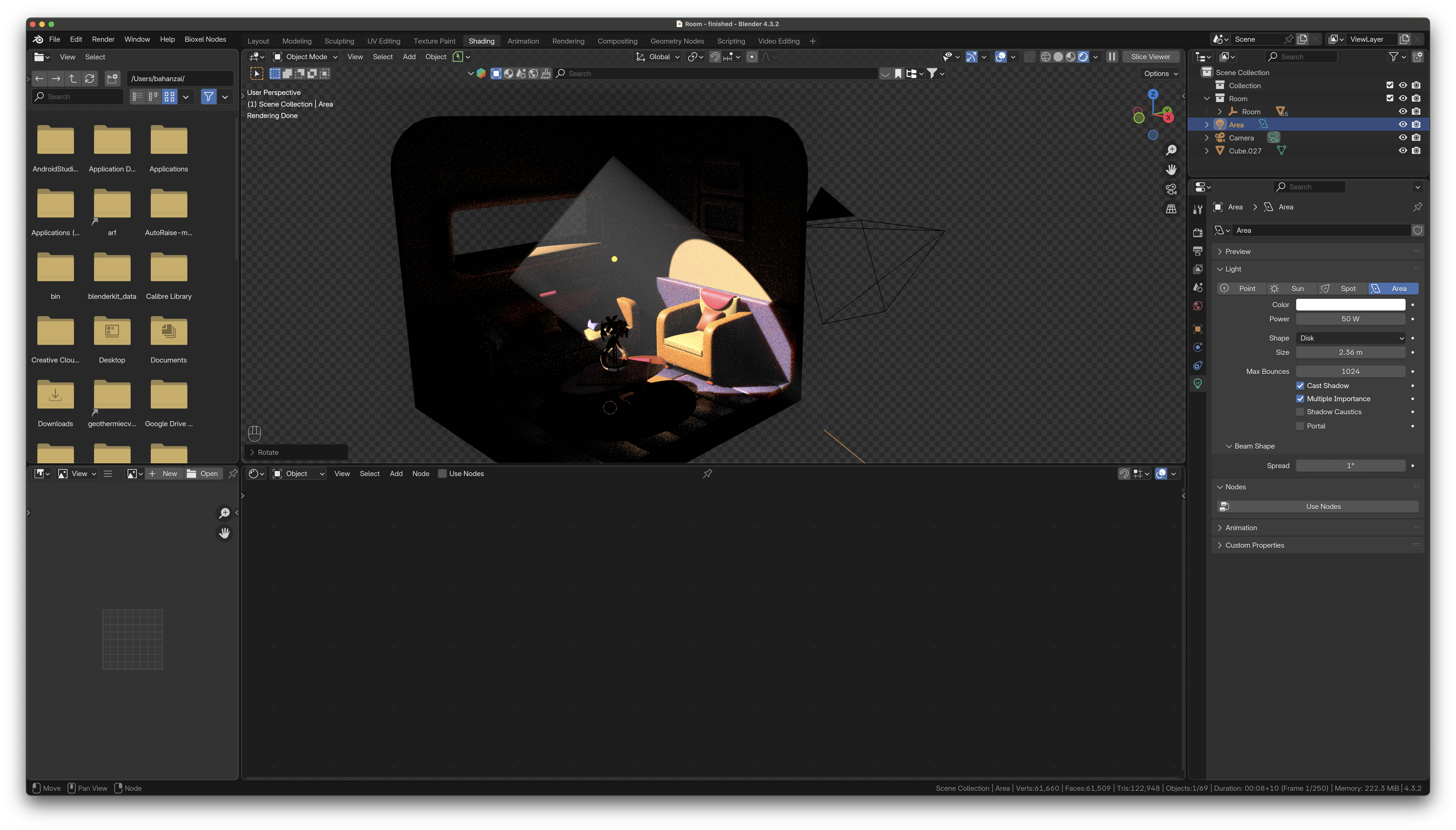Expand the Camera item in outliner
This screenshot has width=1456, height=830.
pos(1206,138)
